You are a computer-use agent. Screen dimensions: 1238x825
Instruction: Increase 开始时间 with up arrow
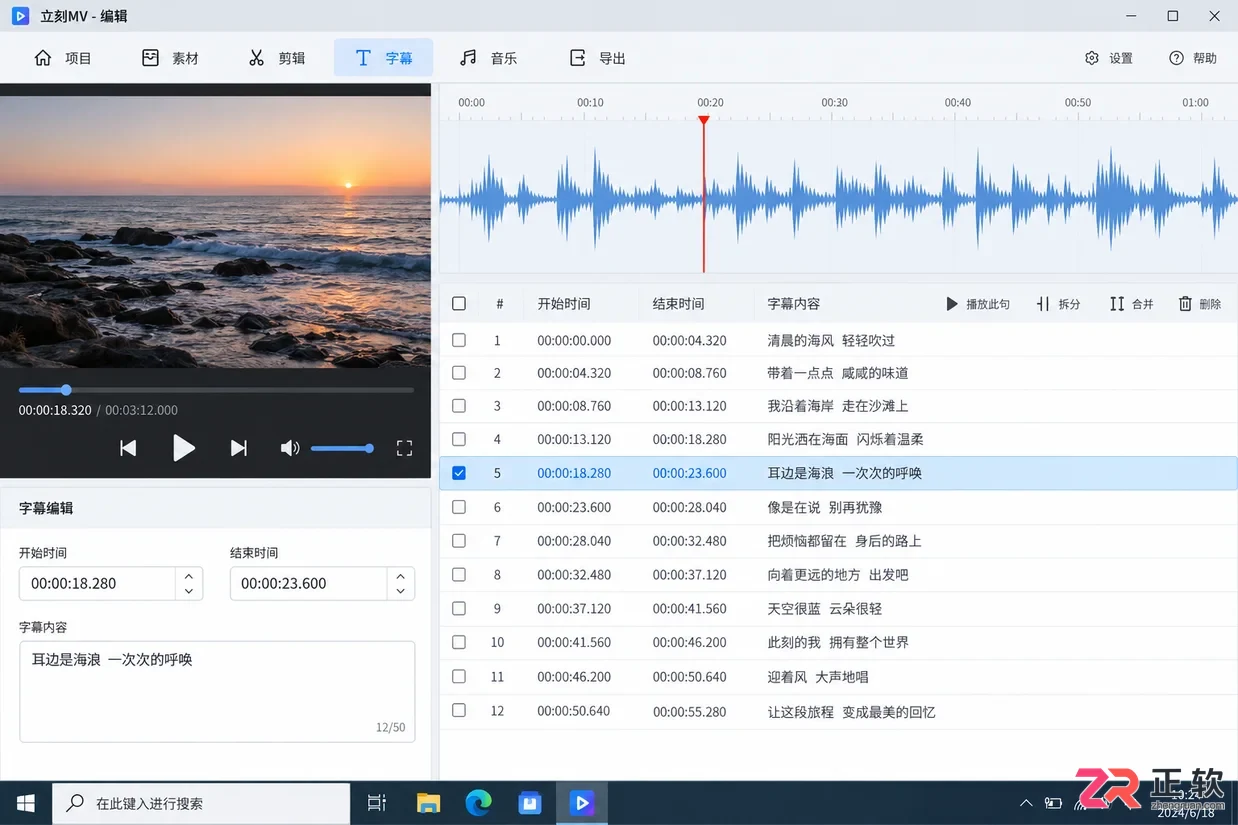pyautogui.click(x=189, y=576)
